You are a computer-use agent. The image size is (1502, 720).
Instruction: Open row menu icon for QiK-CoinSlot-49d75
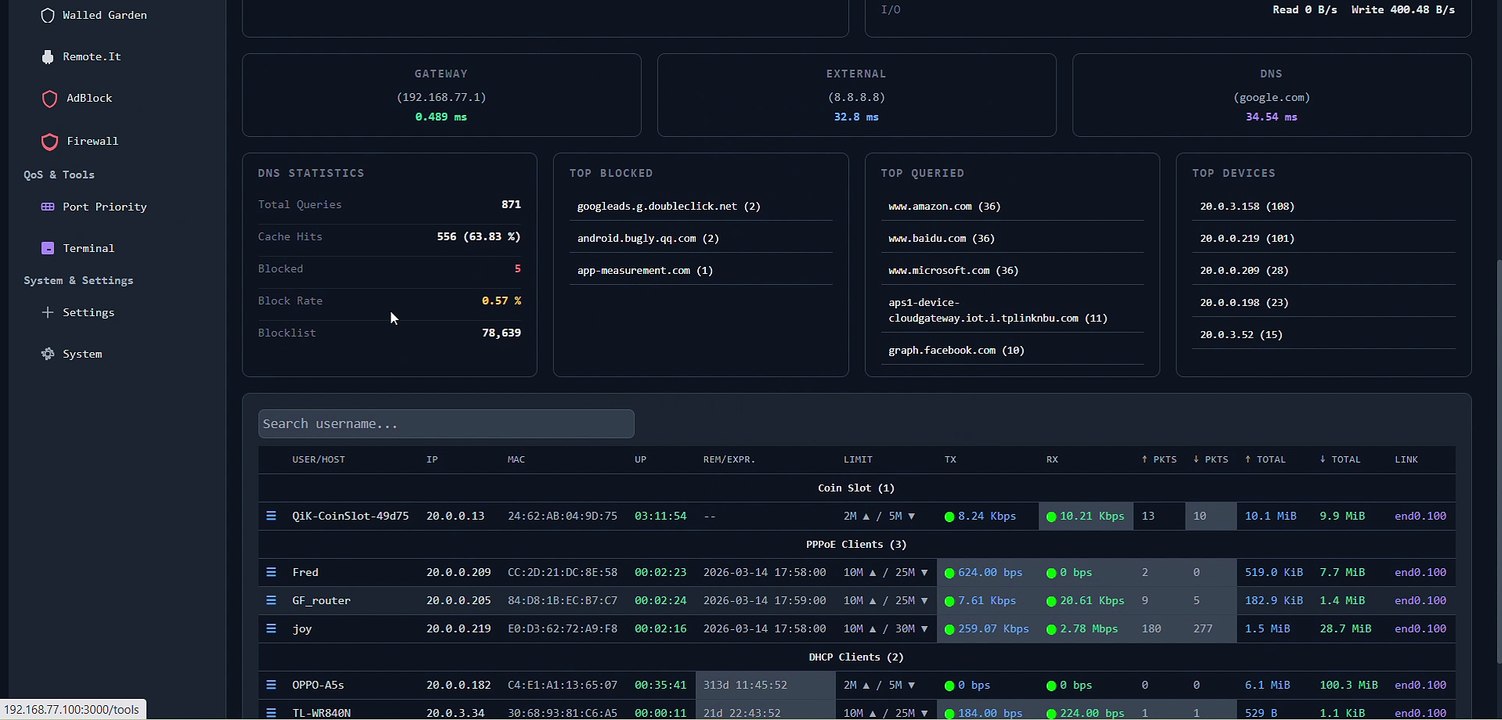point(271,516)
